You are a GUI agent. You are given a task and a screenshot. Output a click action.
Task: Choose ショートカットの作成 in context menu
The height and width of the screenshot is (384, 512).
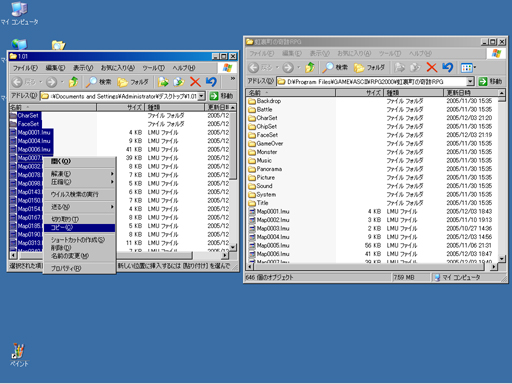(80, 240)
